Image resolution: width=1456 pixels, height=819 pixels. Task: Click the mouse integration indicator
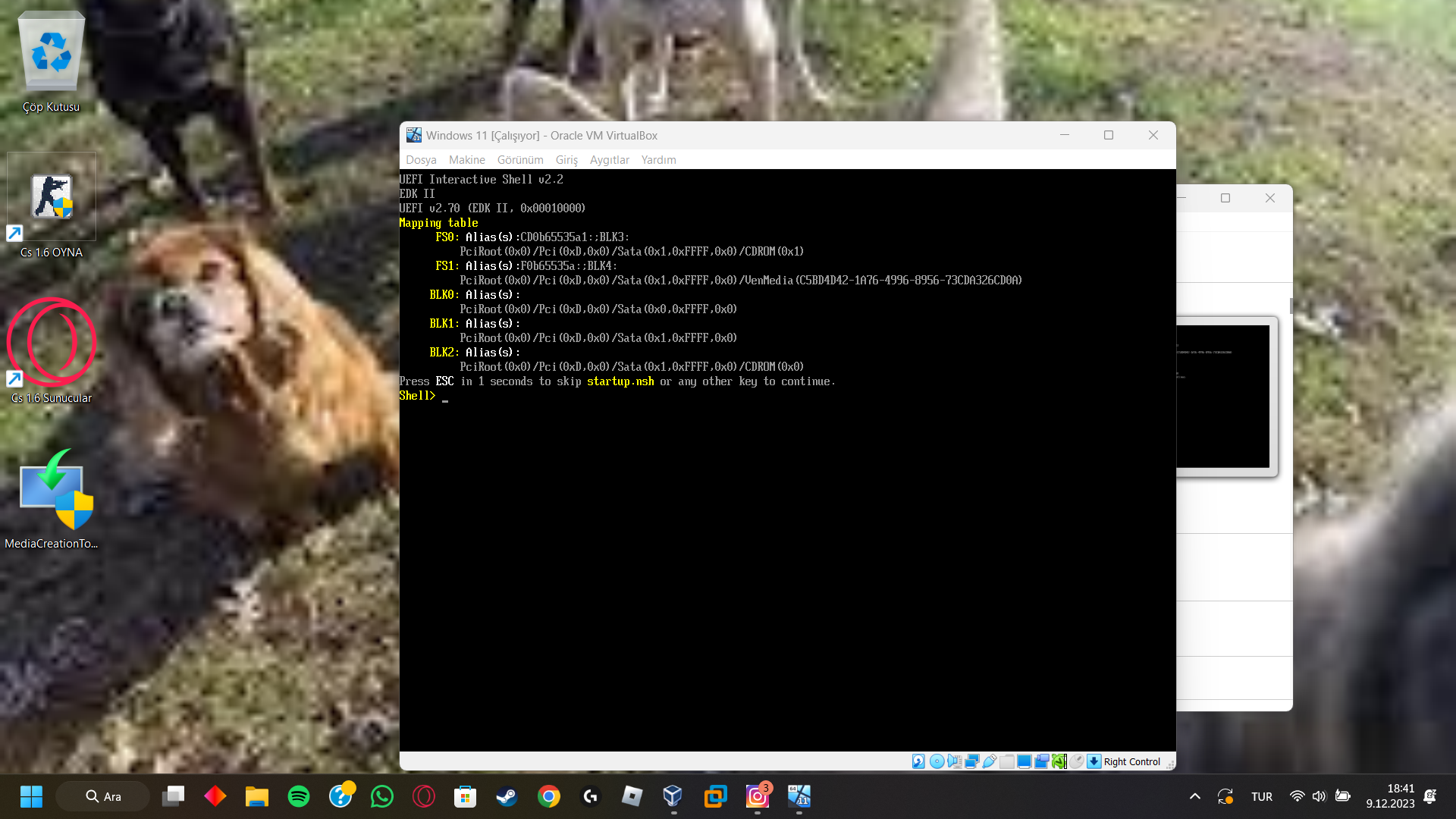(x=1077, y=761)
